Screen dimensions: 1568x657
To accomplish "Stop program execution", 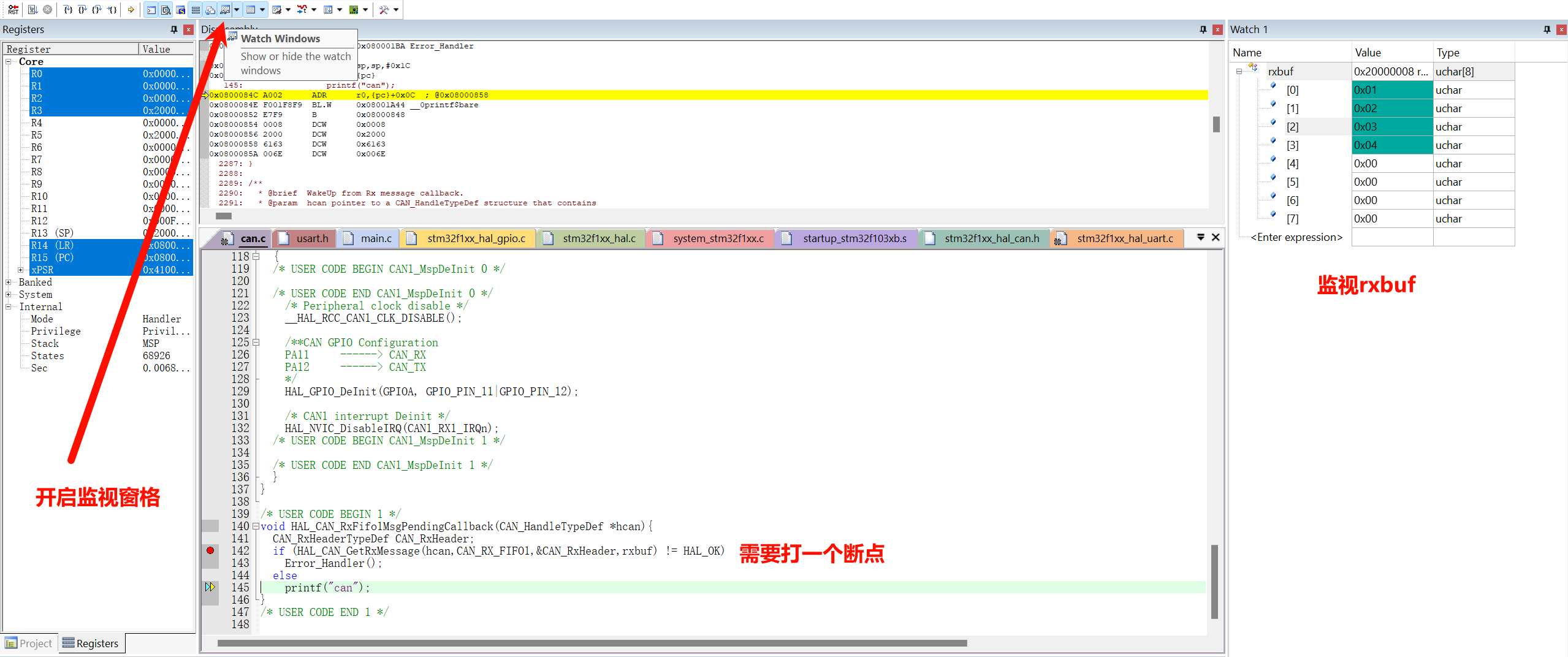I will [47, 10].
